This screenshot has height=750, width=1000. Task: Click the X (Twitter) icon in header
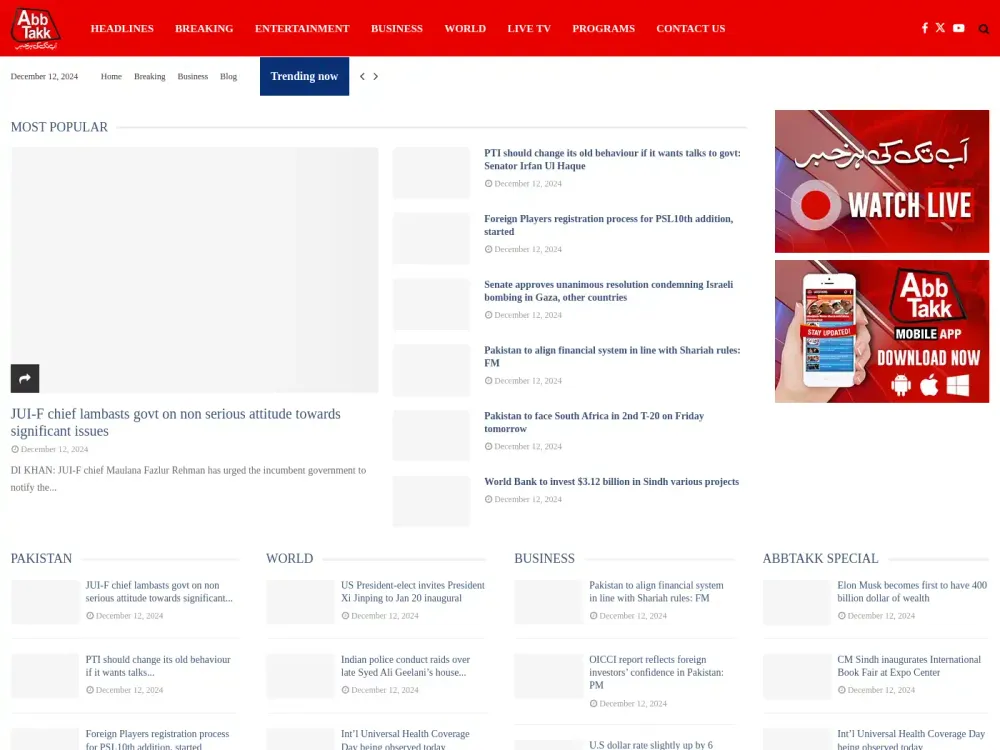(x=940, y=27)
